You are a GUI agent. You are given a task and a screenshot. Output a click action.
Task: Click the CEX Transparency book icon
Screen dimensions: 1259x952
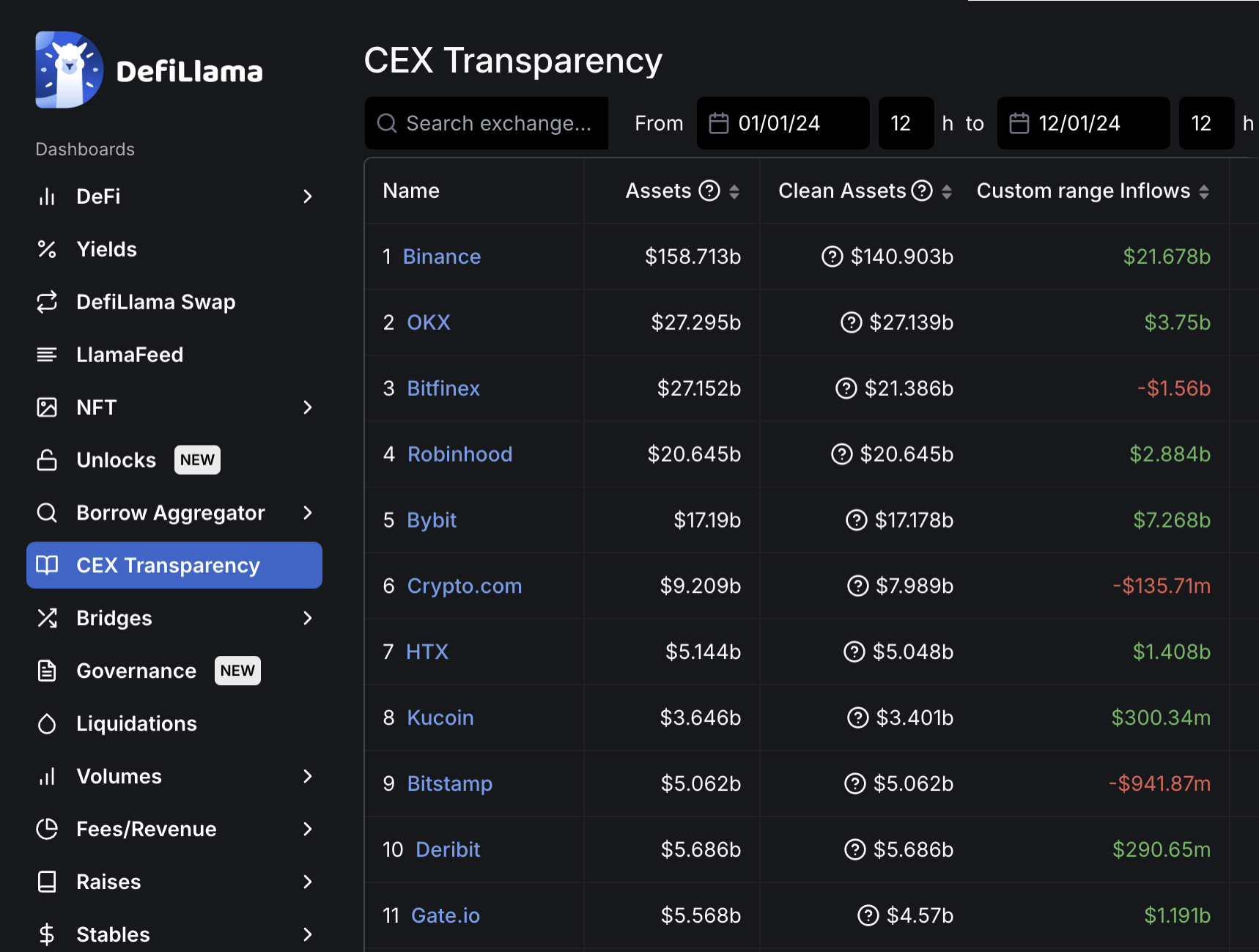[48, 565]
